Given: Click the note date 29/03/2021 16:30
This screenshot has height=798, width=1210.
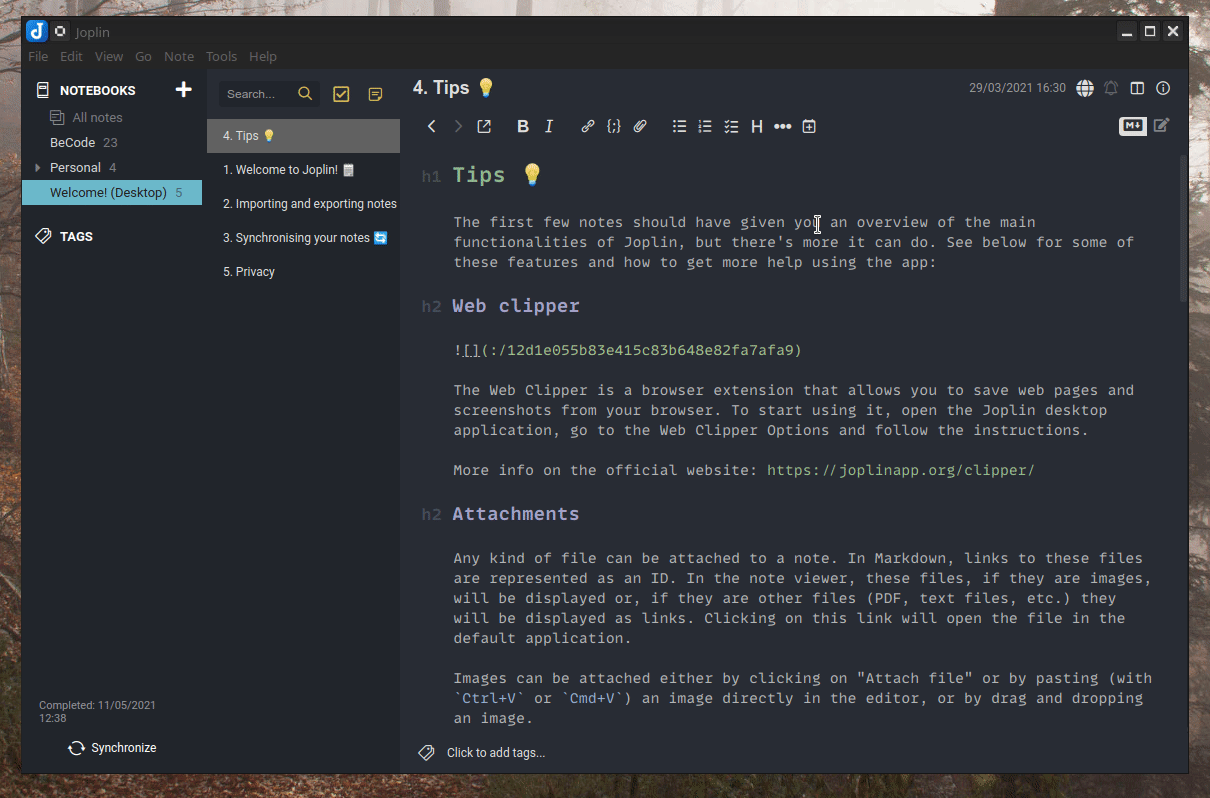Looking at the screenshot, I should click(x=1017, y=88).
